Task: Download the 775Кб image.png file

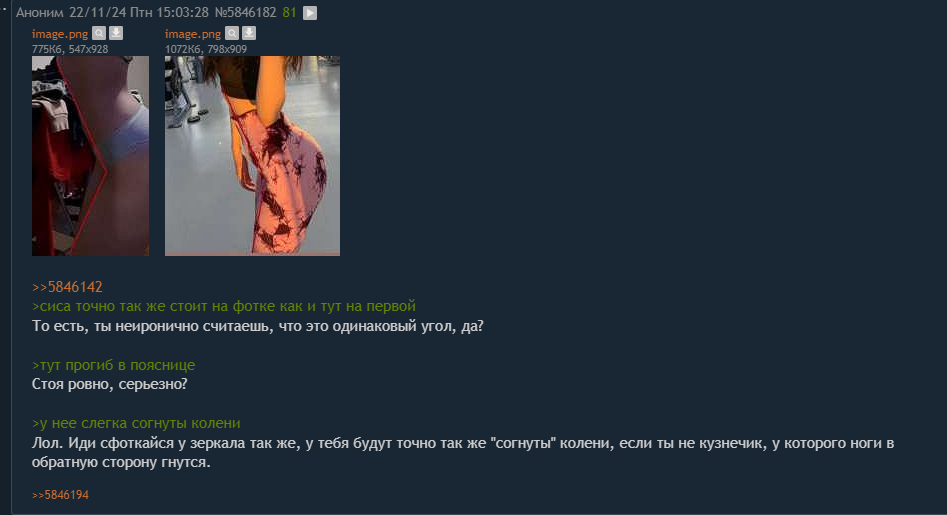Action: (116, 33)
